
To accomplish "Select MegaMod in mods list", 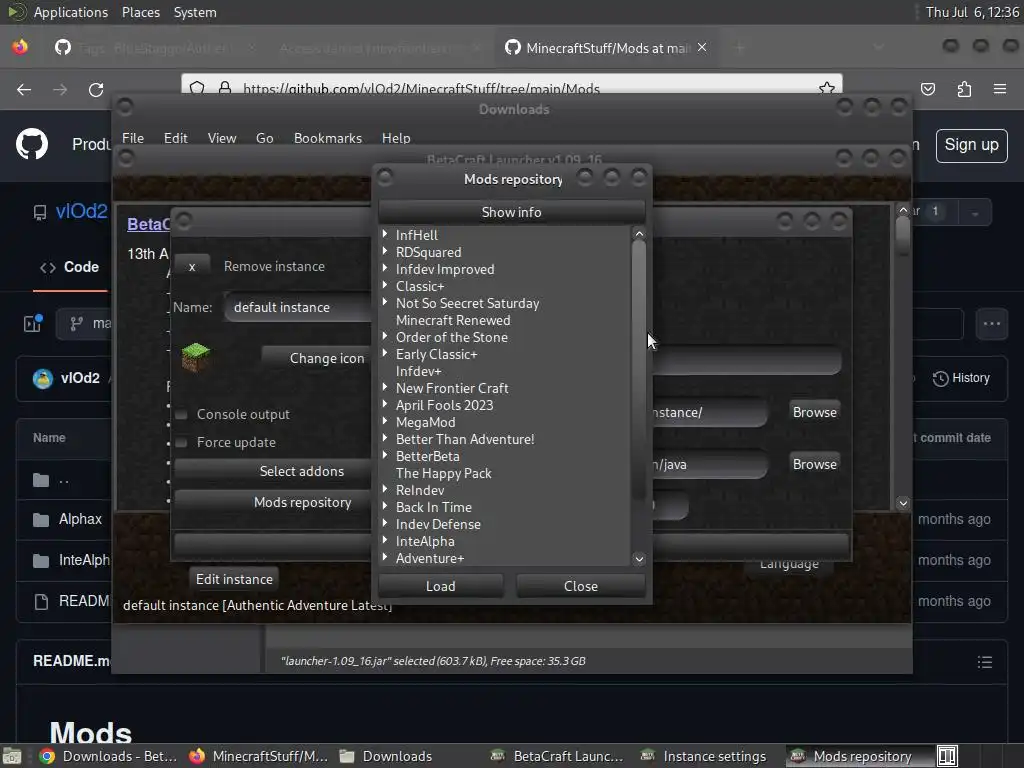I will coord(425,422).
